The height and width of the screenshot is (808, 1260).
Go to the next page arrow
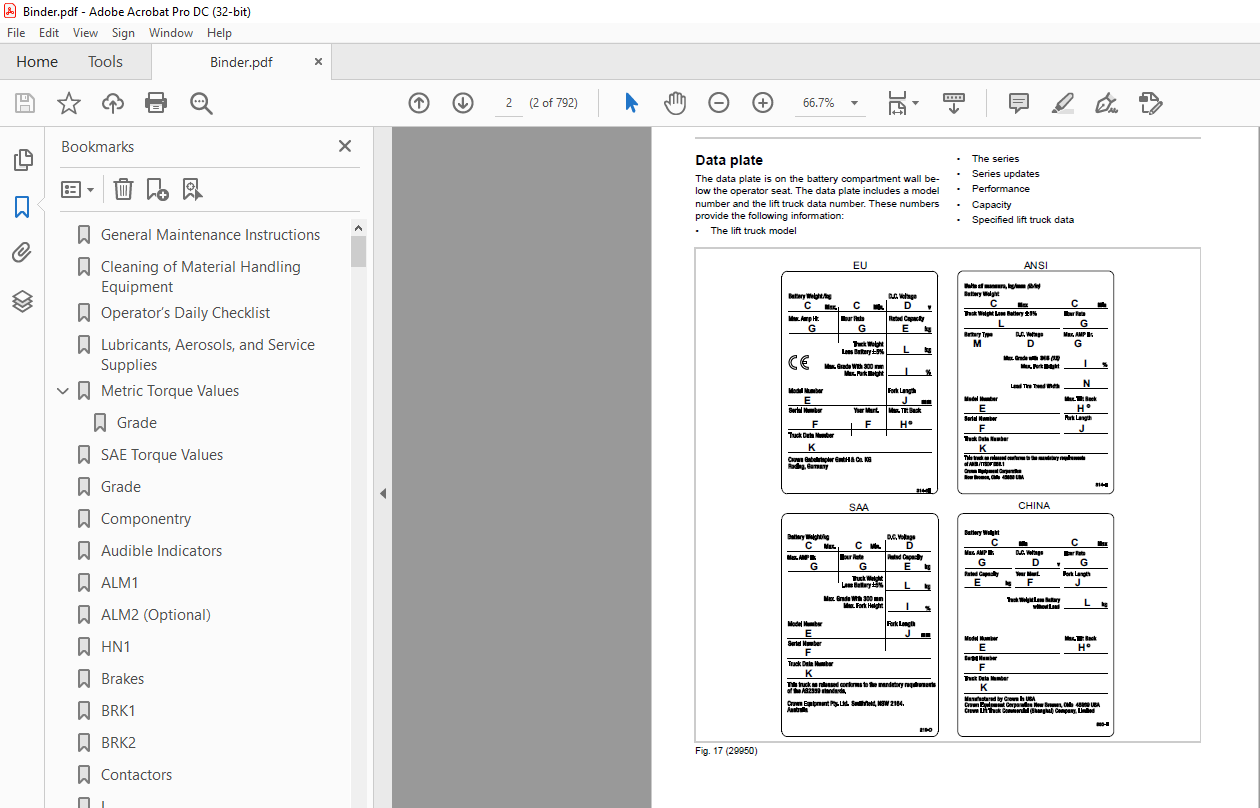pos(463,103)
